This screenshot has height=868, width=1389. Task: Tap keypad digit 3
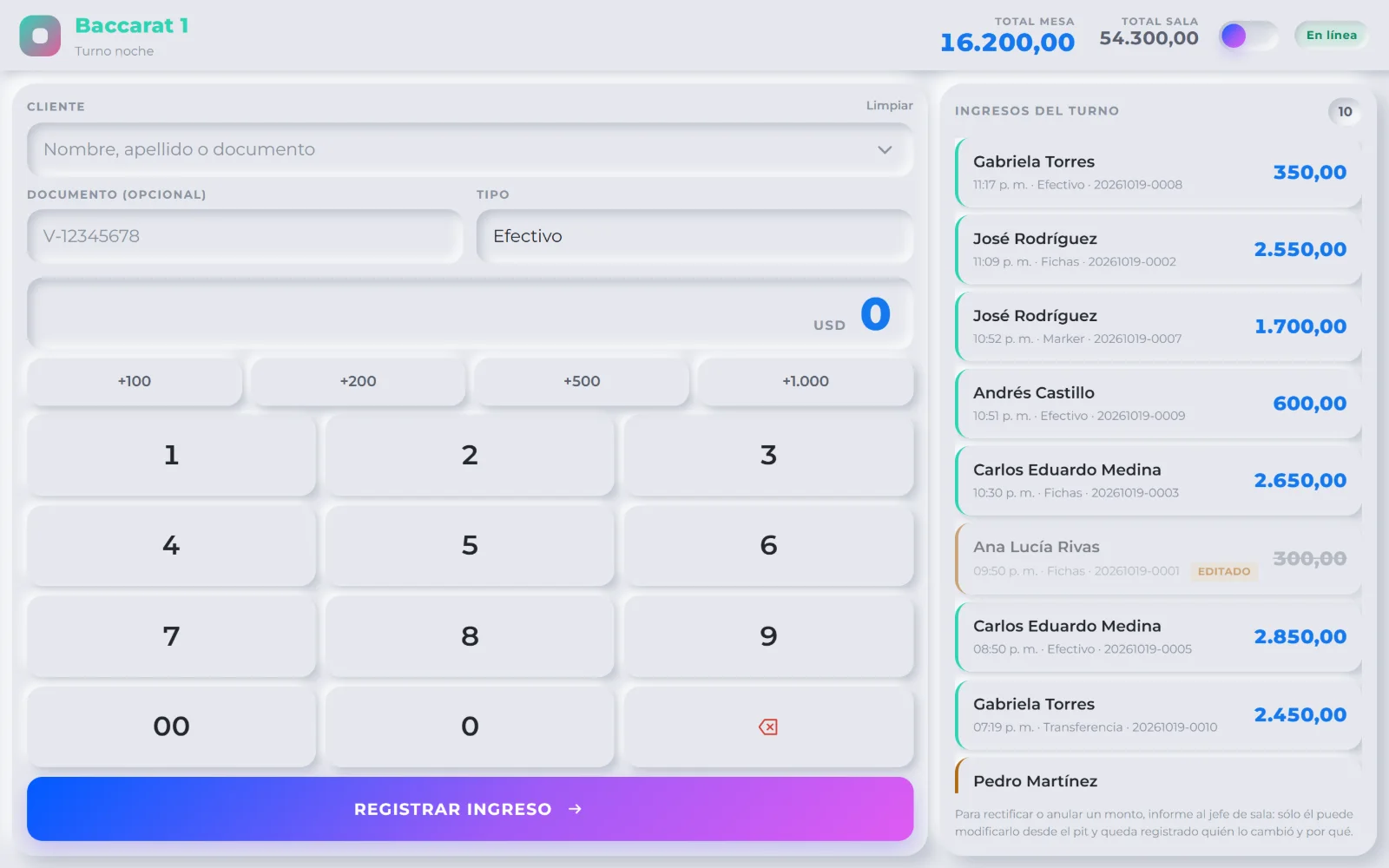(768, 455)
